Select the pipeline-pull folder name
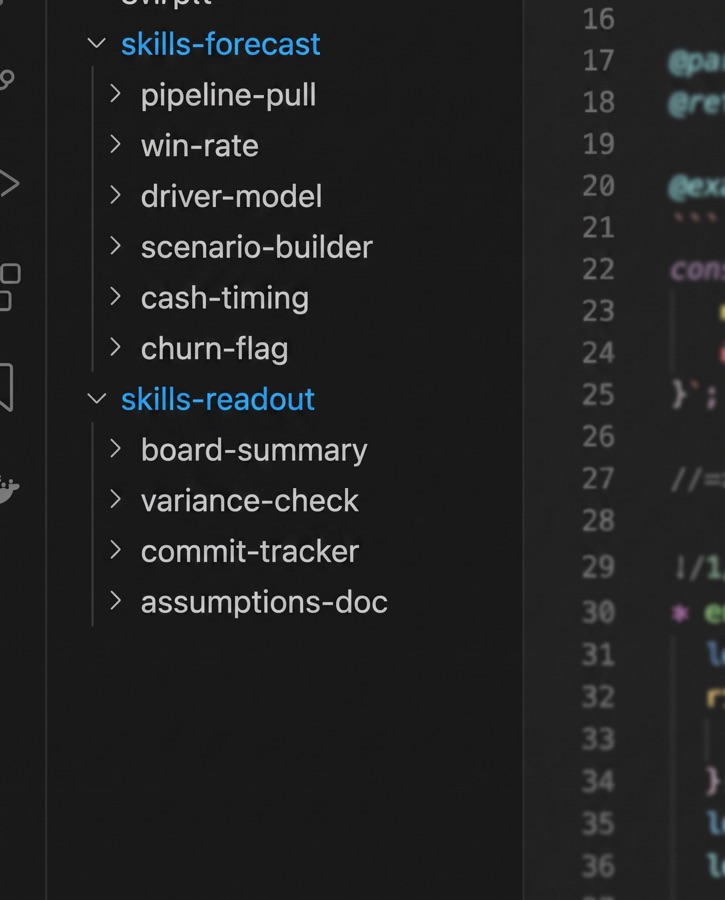This screenshot has height=900, width=725. [228, 95]
